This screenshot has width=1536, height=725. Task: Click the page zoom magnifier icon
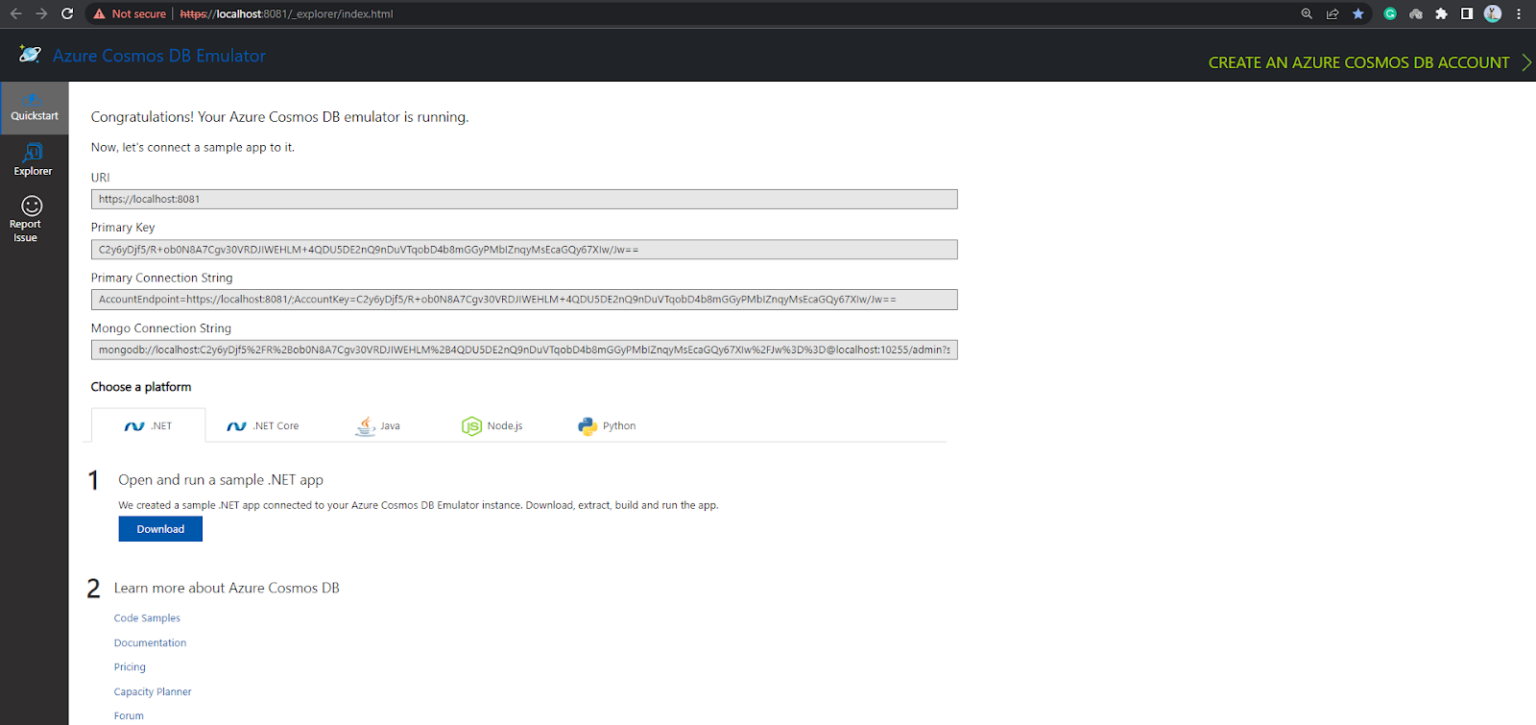[1305, 13]
